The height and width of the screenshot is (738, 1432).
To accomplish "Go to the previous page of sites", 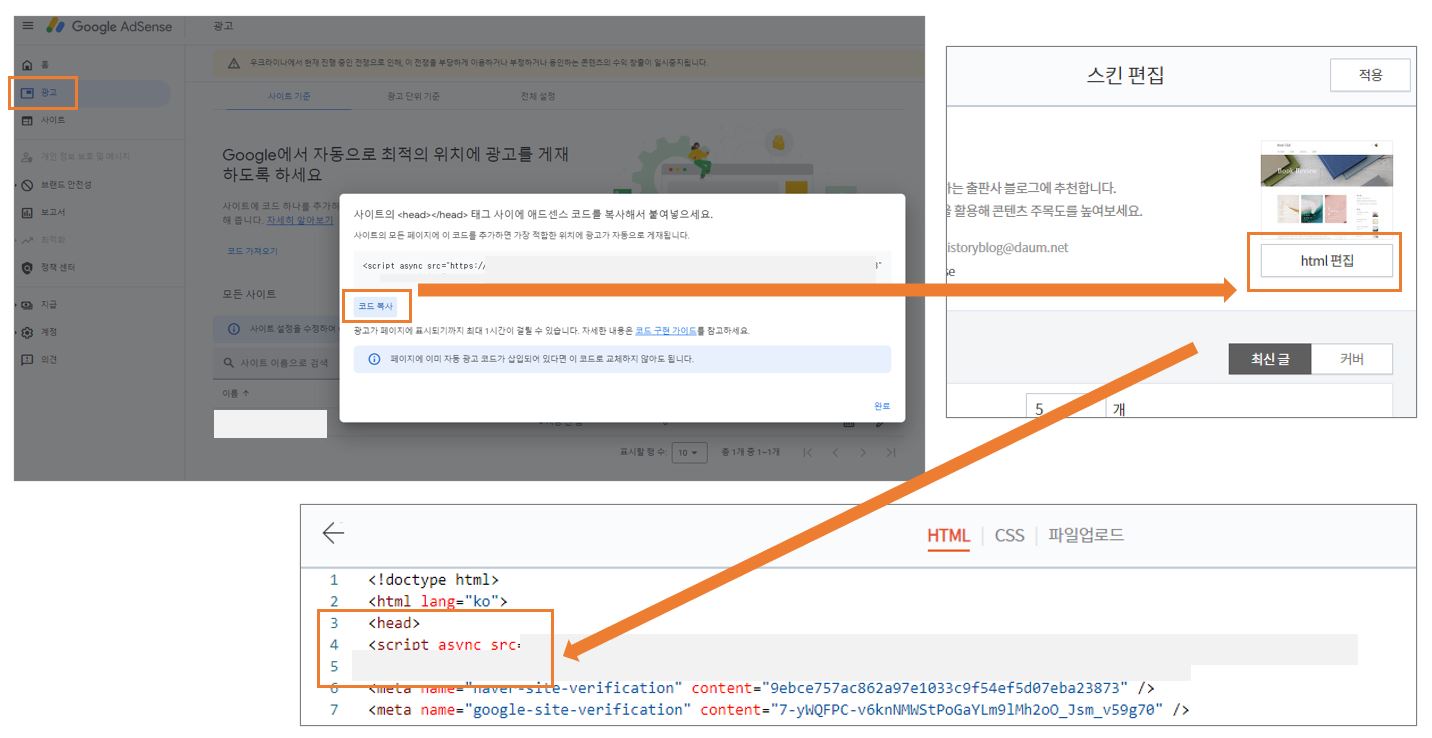I will coord(836,453).
